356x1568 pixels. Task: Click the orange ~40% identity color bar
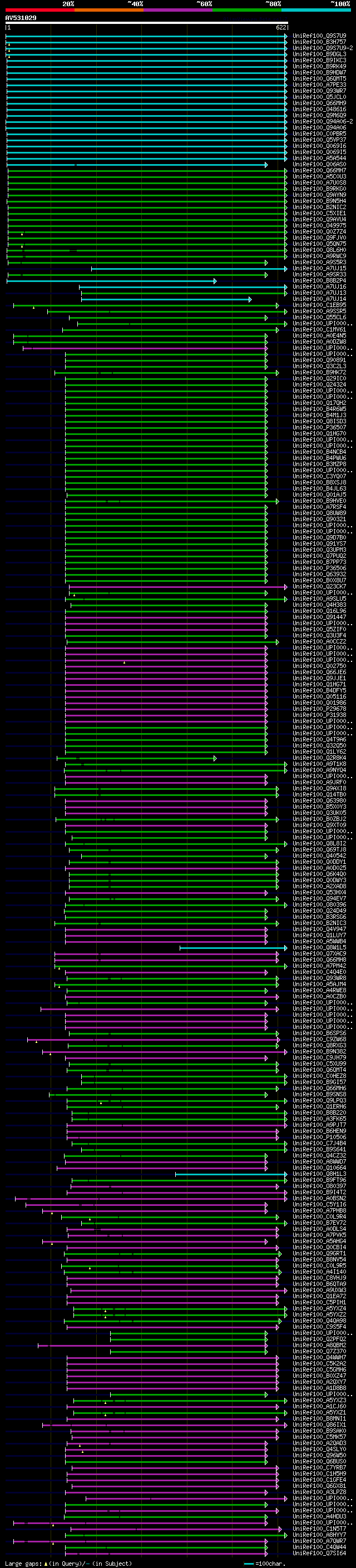109,11
